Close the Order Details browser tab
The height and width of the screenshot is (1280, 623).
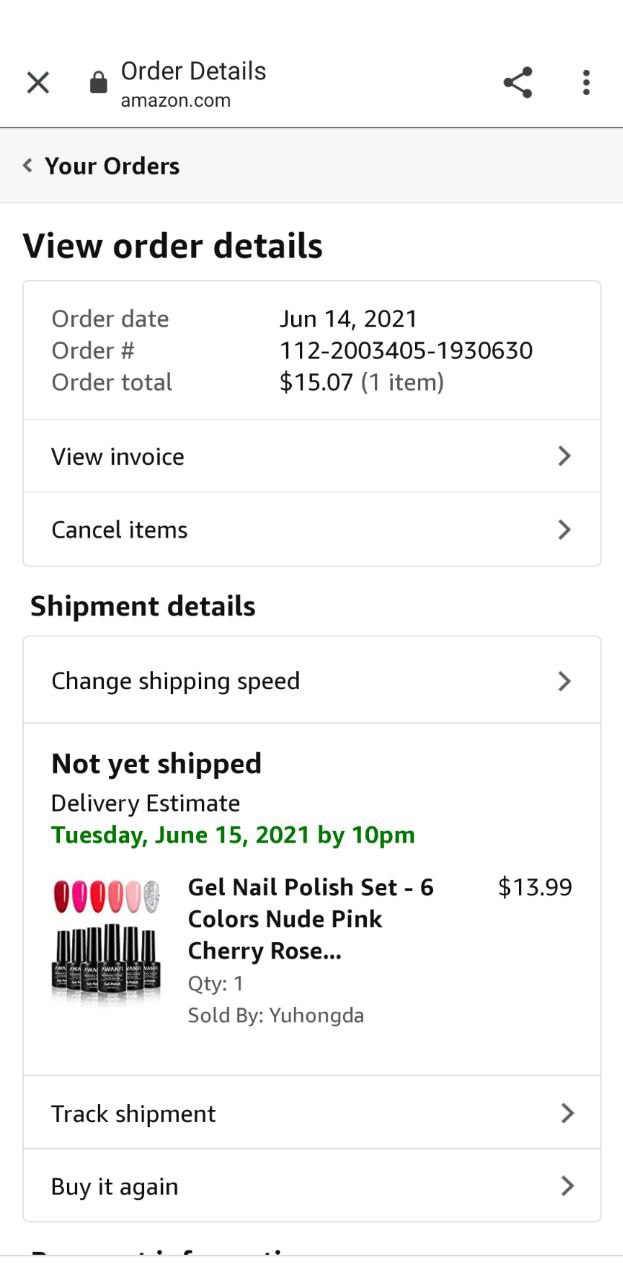pyautogui.click(x=38, y=83)
